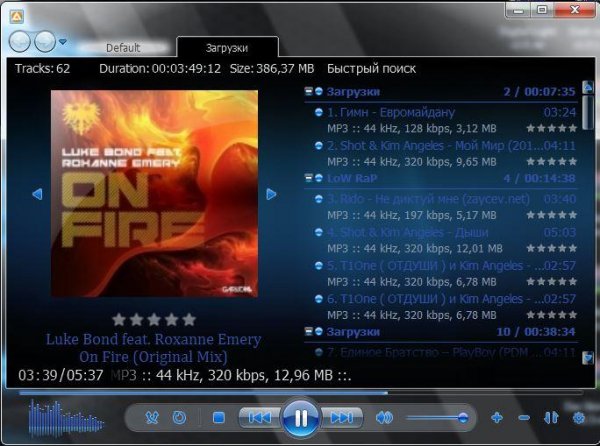Seek within the track progress bar

click(x=301, y=392)
